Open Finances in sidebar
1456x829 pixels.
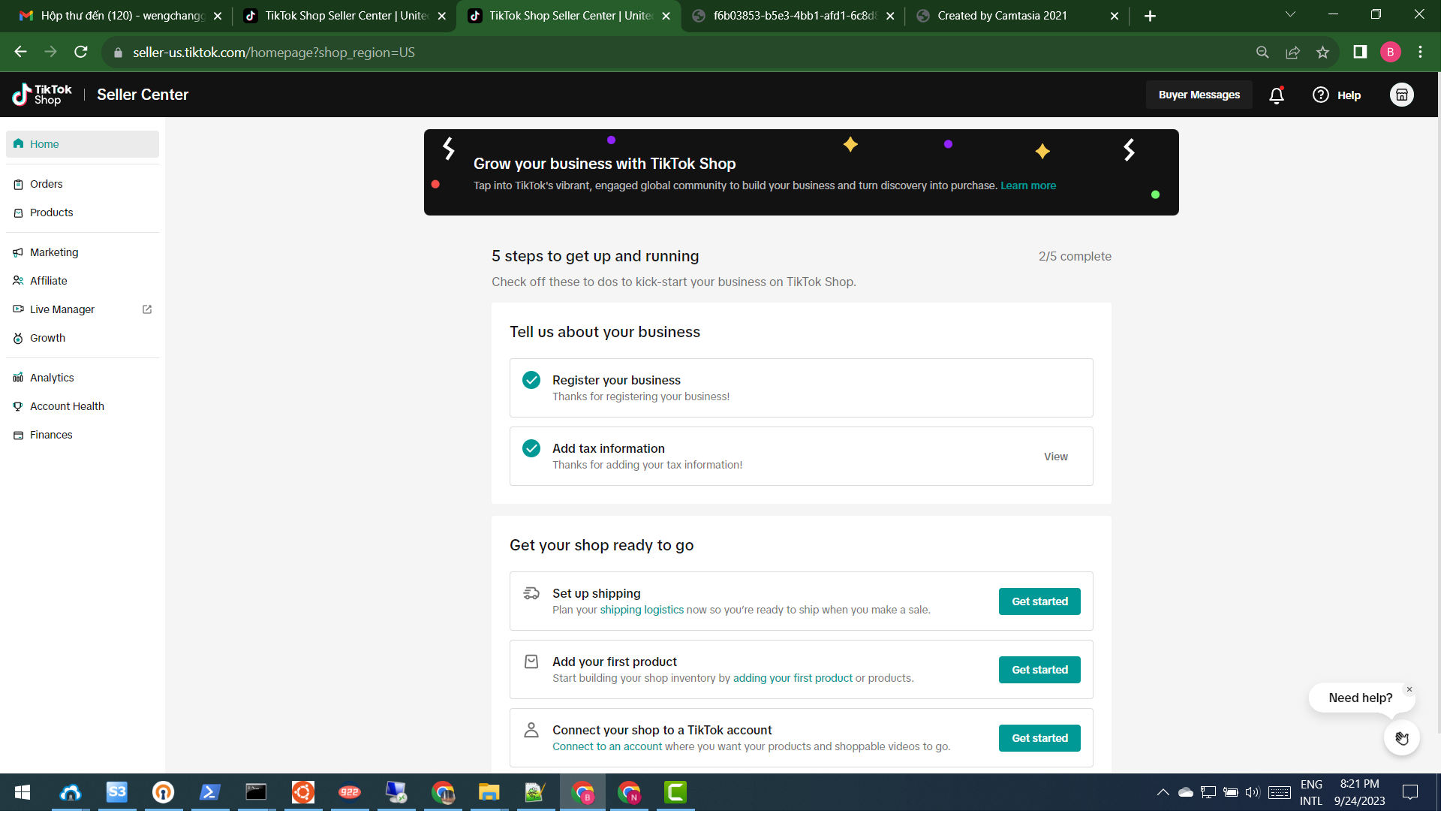83,435
